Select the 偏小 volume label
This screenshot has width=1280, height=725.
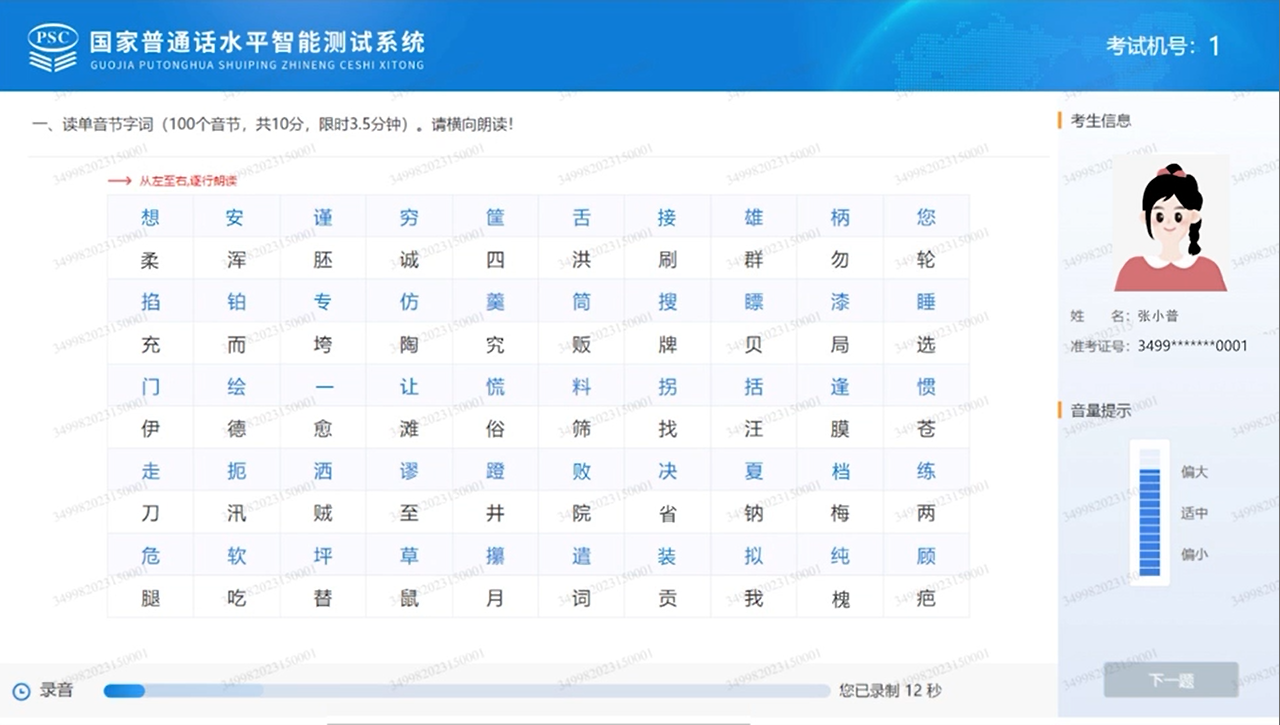1194,554
